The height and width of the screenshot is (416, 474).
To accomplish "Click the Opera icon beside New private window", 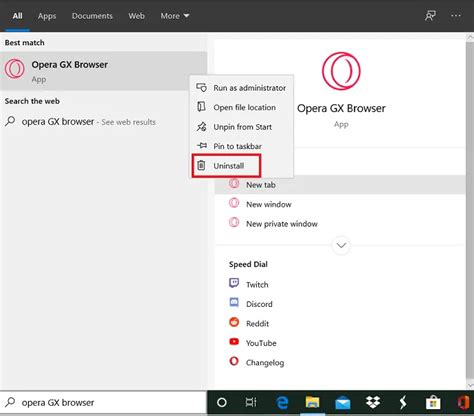I will (234, 222).
